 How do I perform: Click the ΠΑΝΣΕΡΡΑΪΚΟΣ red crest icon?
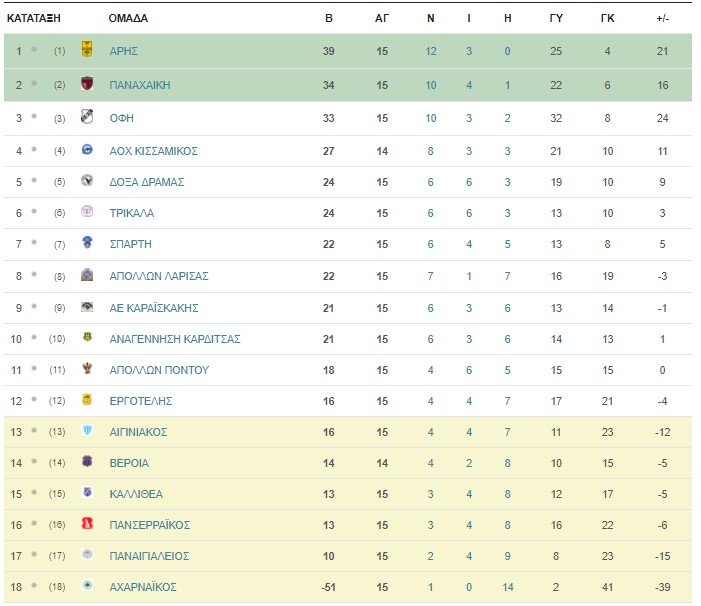[x=87, y=523]
